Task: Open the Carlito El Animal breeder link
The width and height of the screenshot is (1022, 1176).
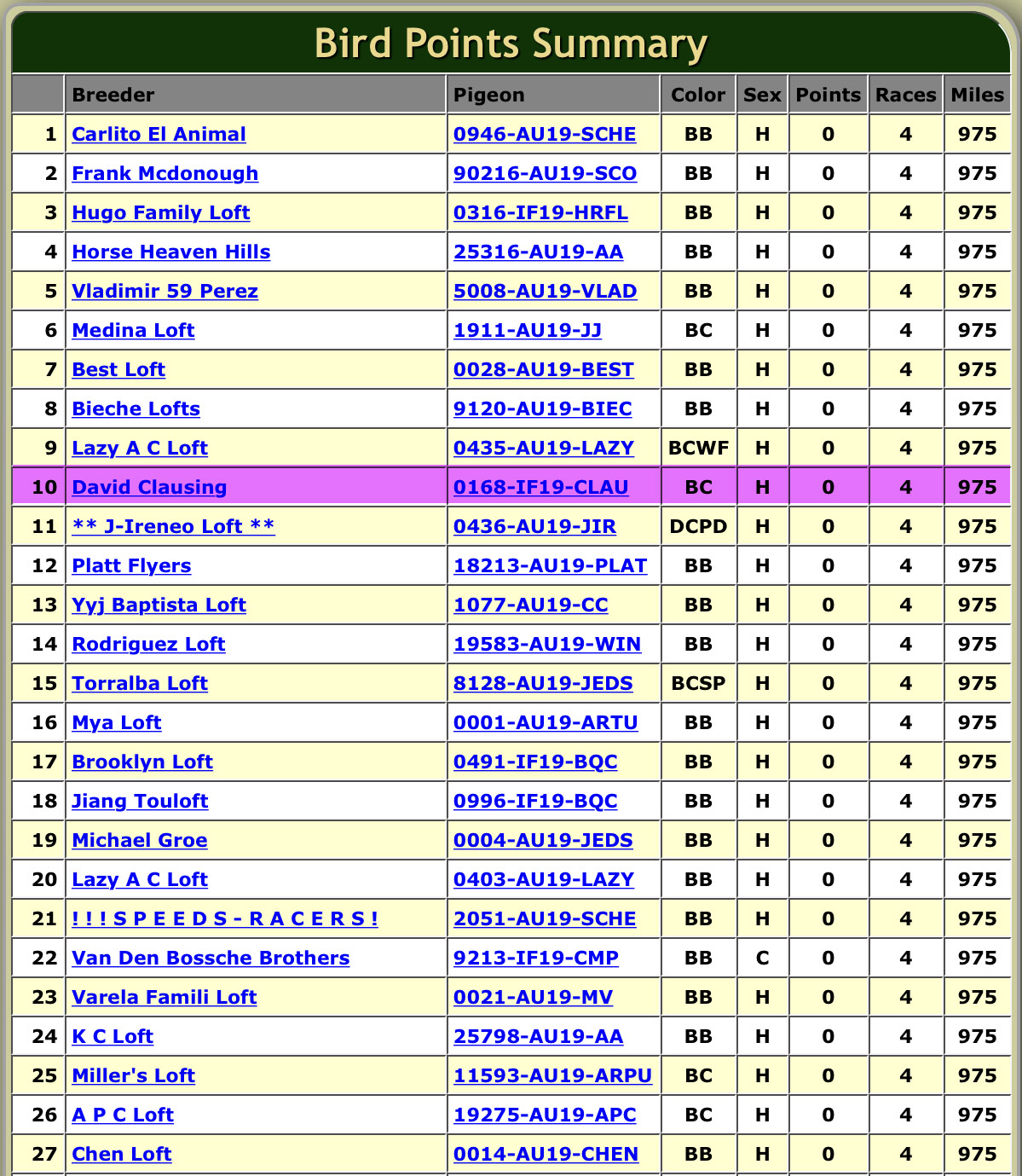Action: pos(159,135)
